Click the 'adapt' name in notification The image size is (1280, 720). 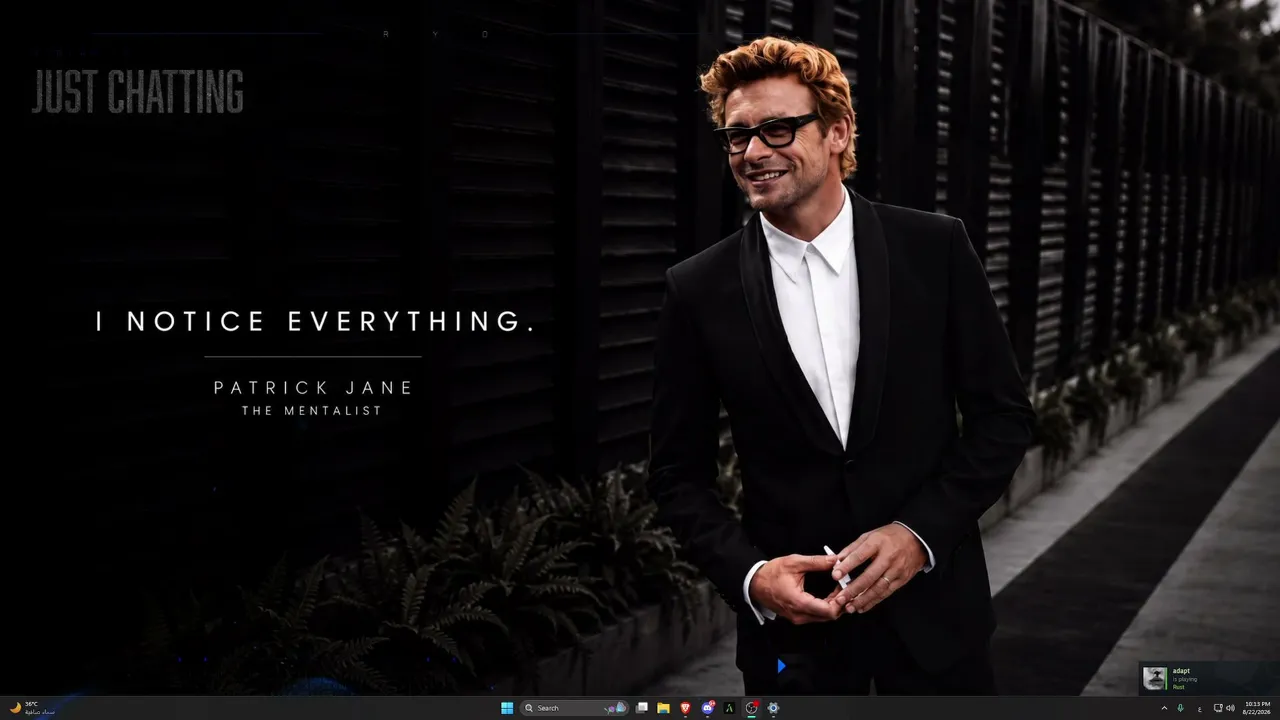coord(1181,671)
